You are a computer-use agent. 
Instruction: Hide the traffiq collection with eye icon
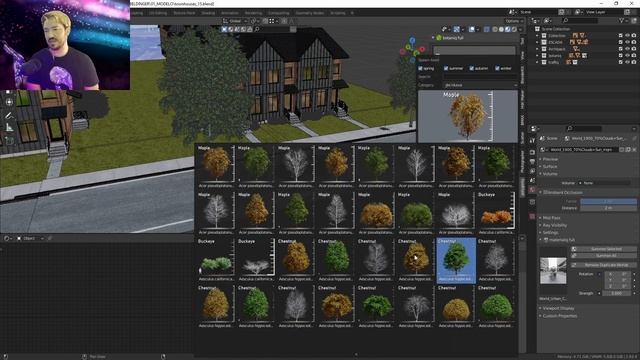point(627,62)
